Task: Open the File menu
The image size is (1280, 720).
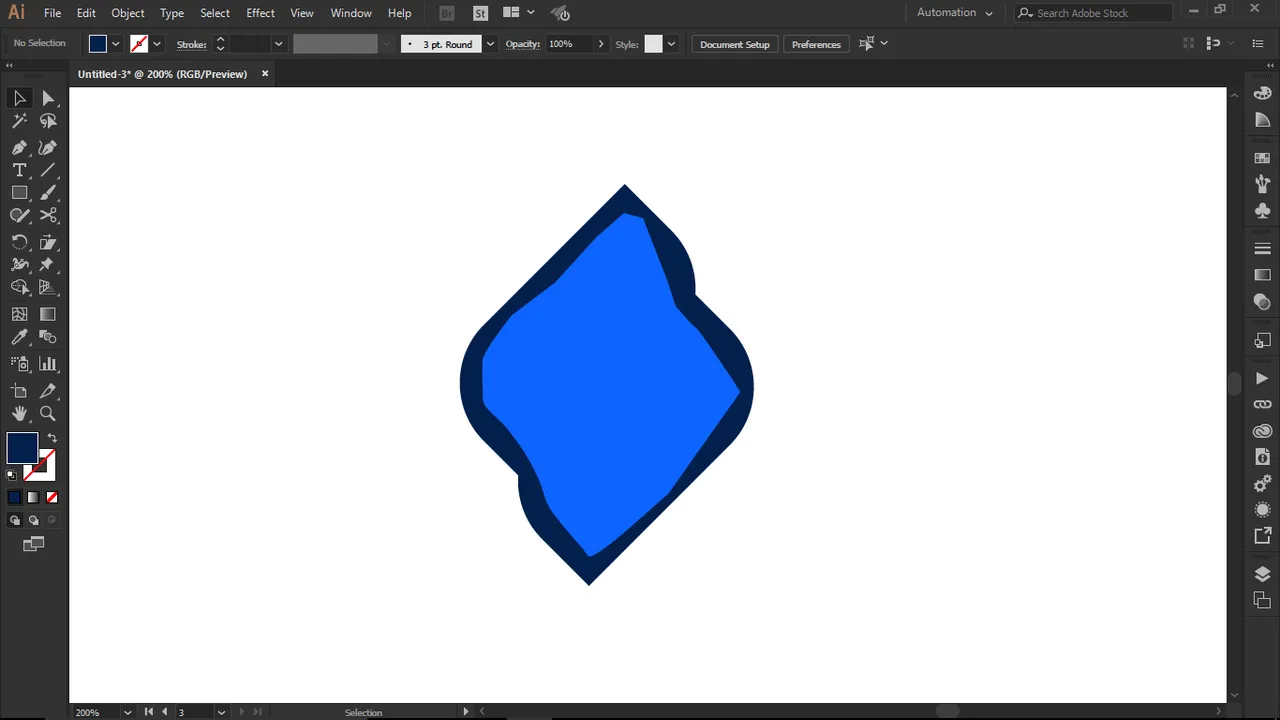Action: click(x=52, y=13)
